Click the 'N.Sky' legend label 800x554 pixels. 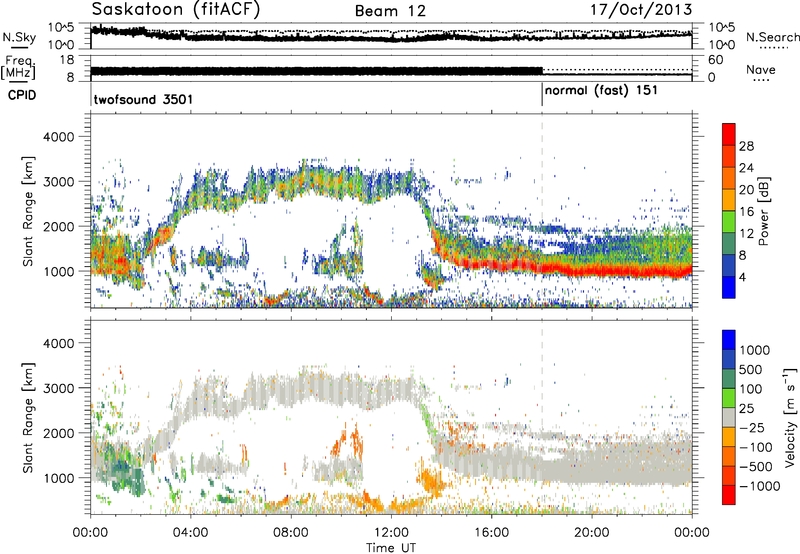click(x=19, y=37)
